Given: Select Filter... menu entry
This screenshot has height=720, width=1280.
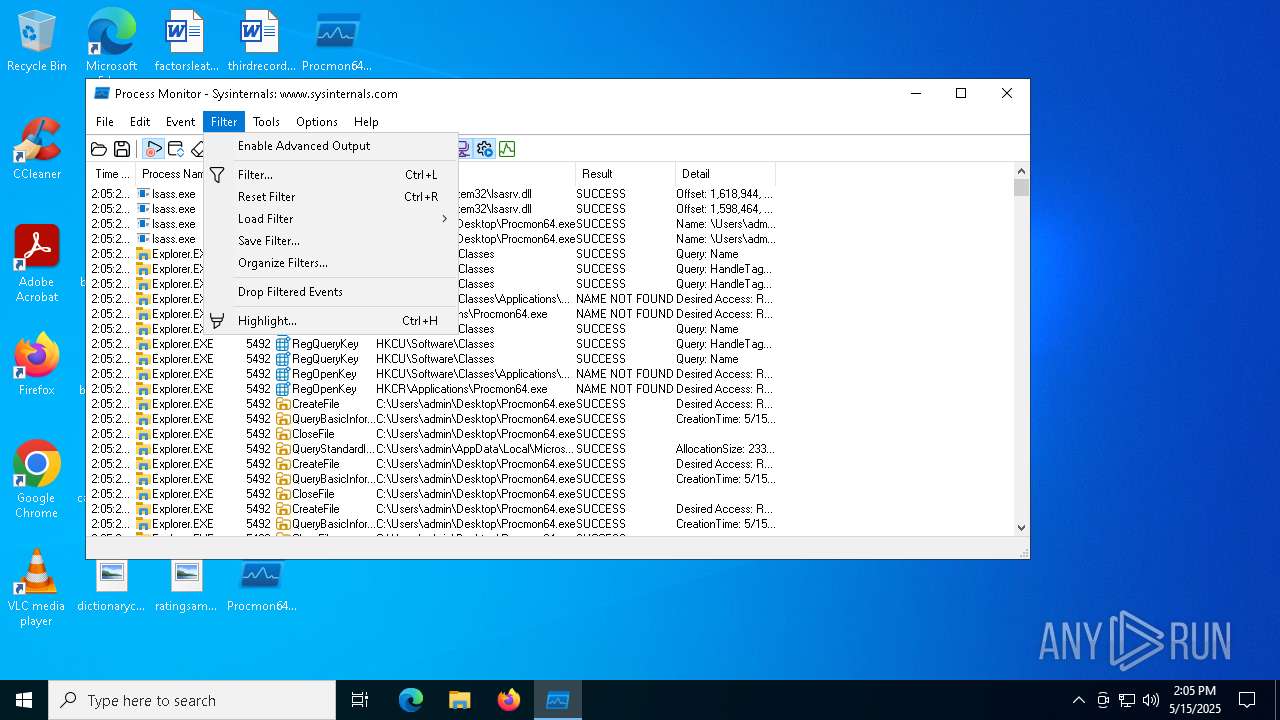Looking at the screenshot, I should coord(331,175).
